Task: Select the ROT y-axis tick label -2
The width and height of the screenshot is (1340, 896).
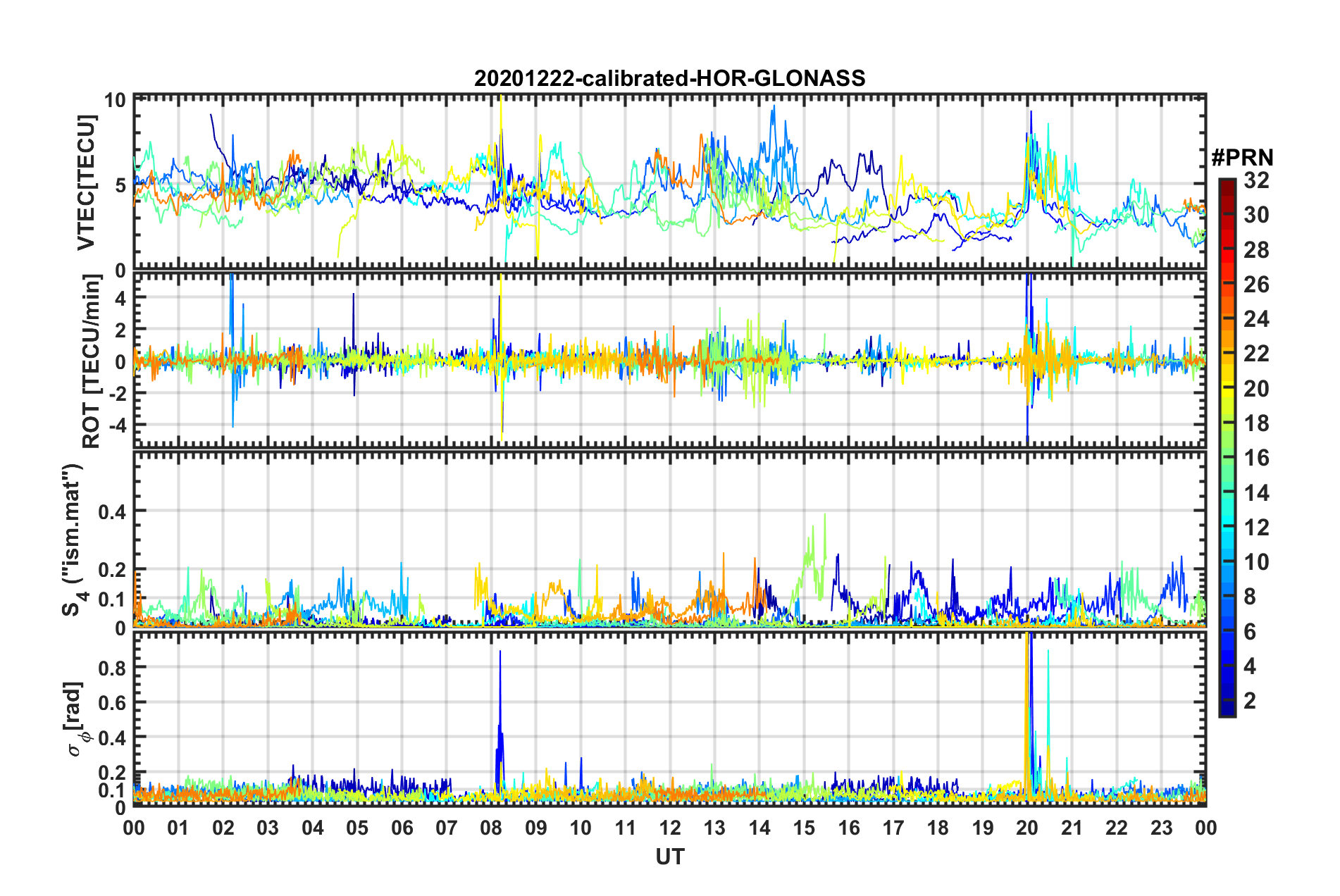Action: coord(117,394)
